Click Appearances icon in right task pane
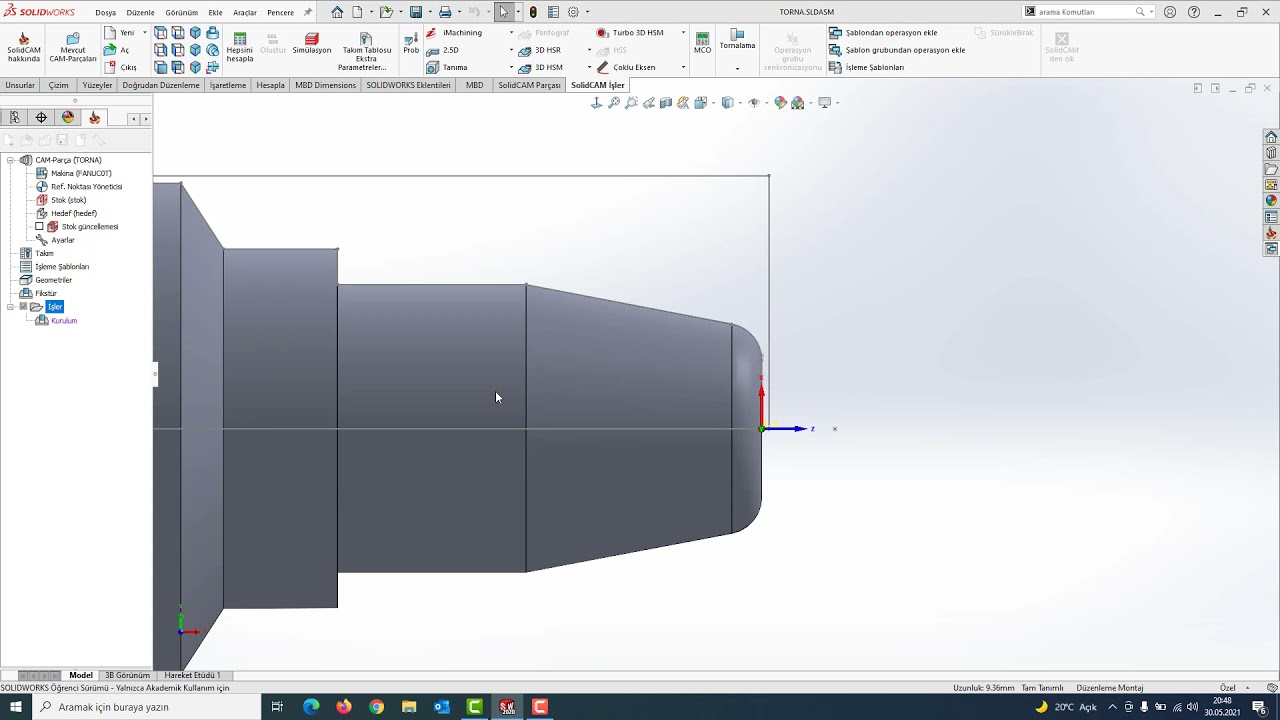The height and width of the screenshot is (720, 1280). (1271, 201)
